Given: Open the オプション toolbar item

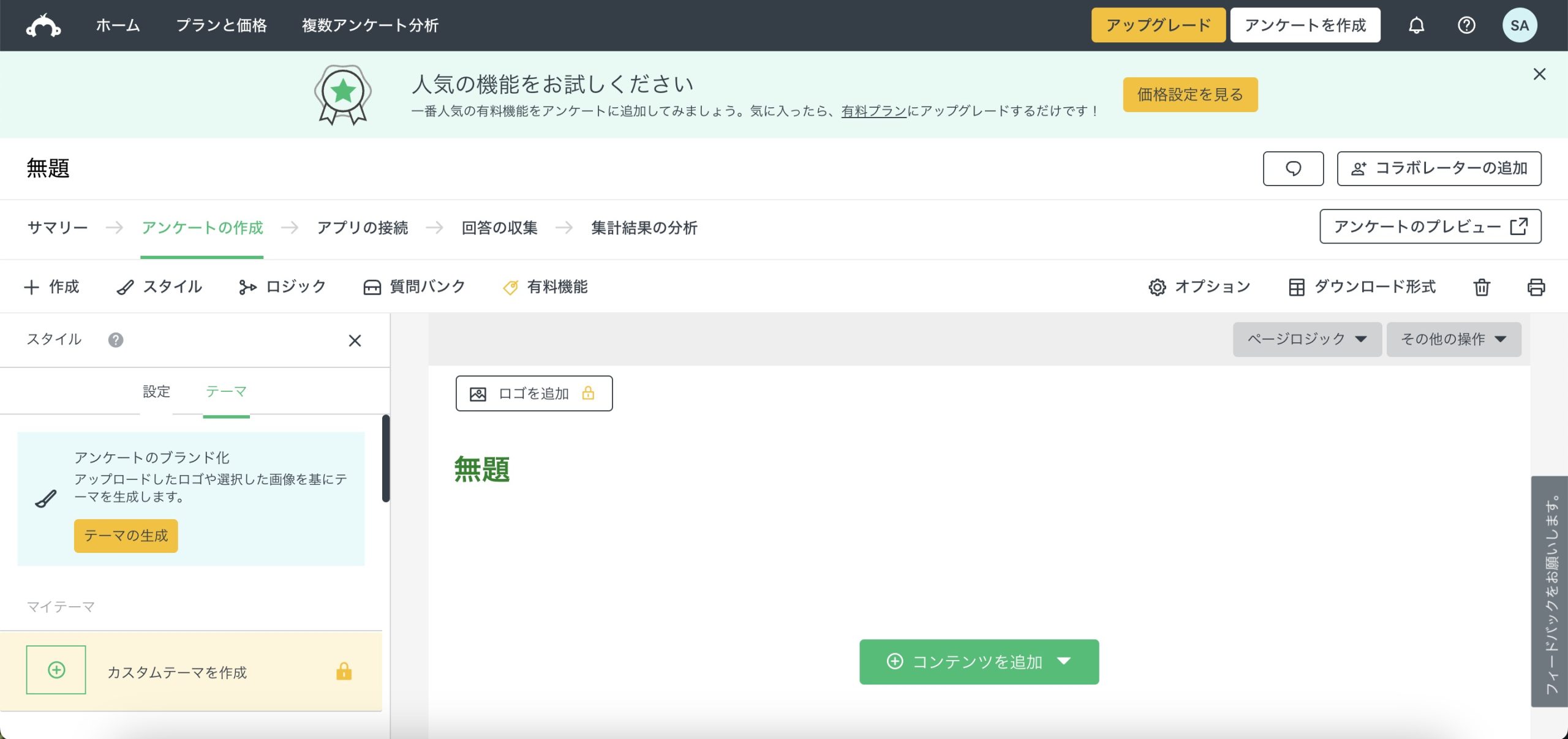Looking at the screenshot, I should pos(1199,287).
